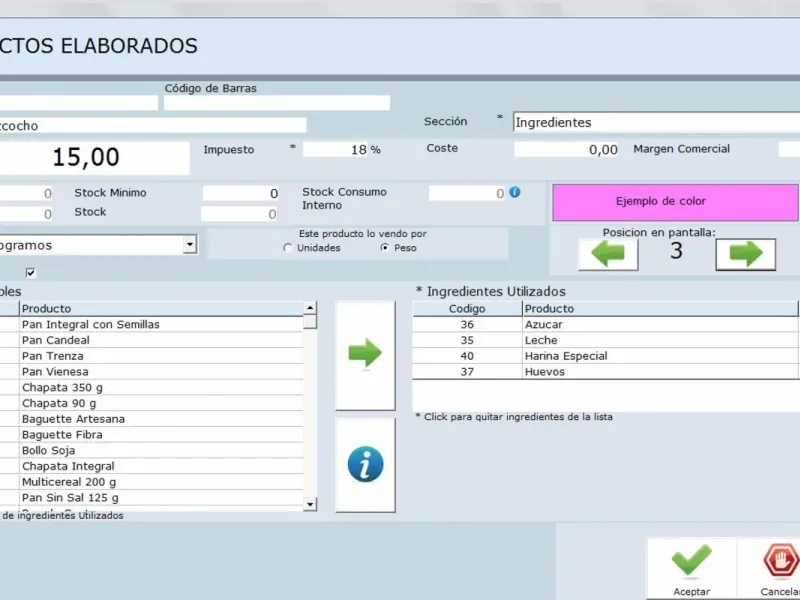Select 'Baguette Artesana' row
Viewport: 800px width, 600px height.
point(151,419)
